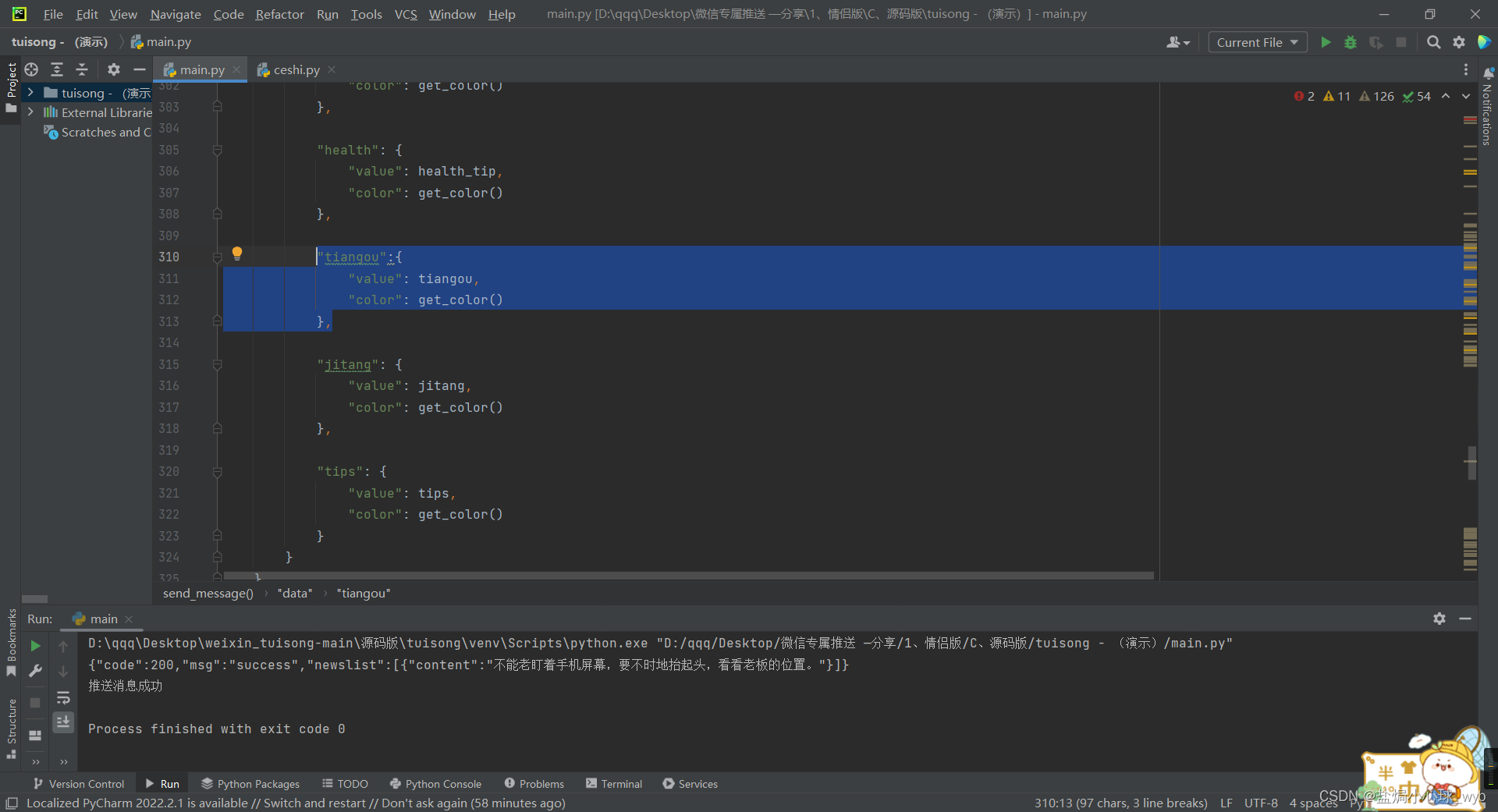
Task: Click the stop button in top toolbar
Action: [1401, 42]
